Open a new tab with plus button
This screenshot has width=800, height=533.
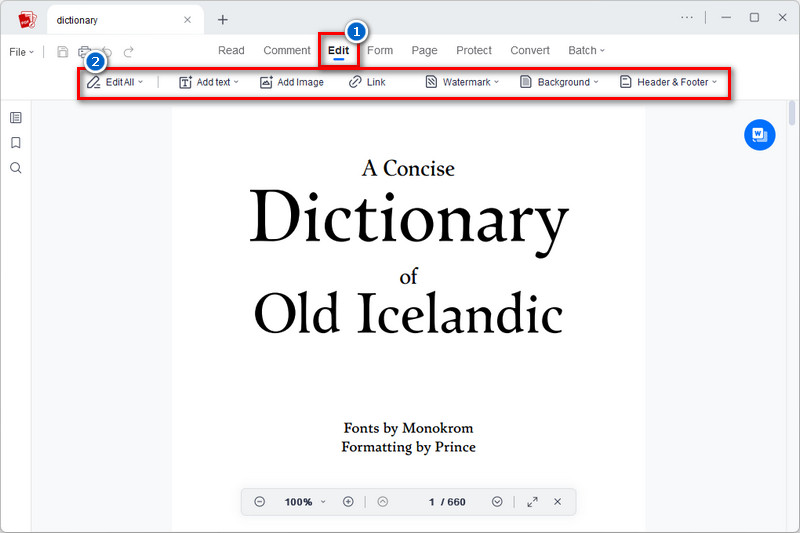pyautogui.click(x=223, y=19)
